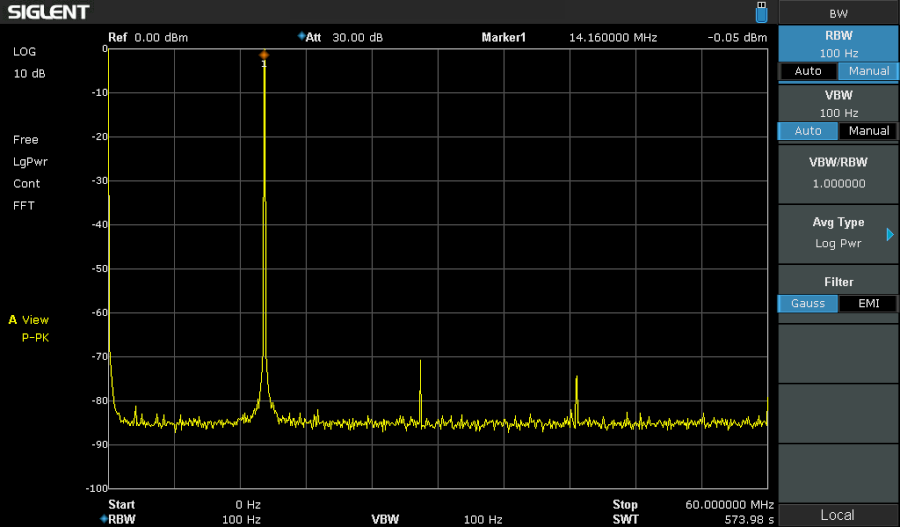Click the 10 dB per division label

29,73
